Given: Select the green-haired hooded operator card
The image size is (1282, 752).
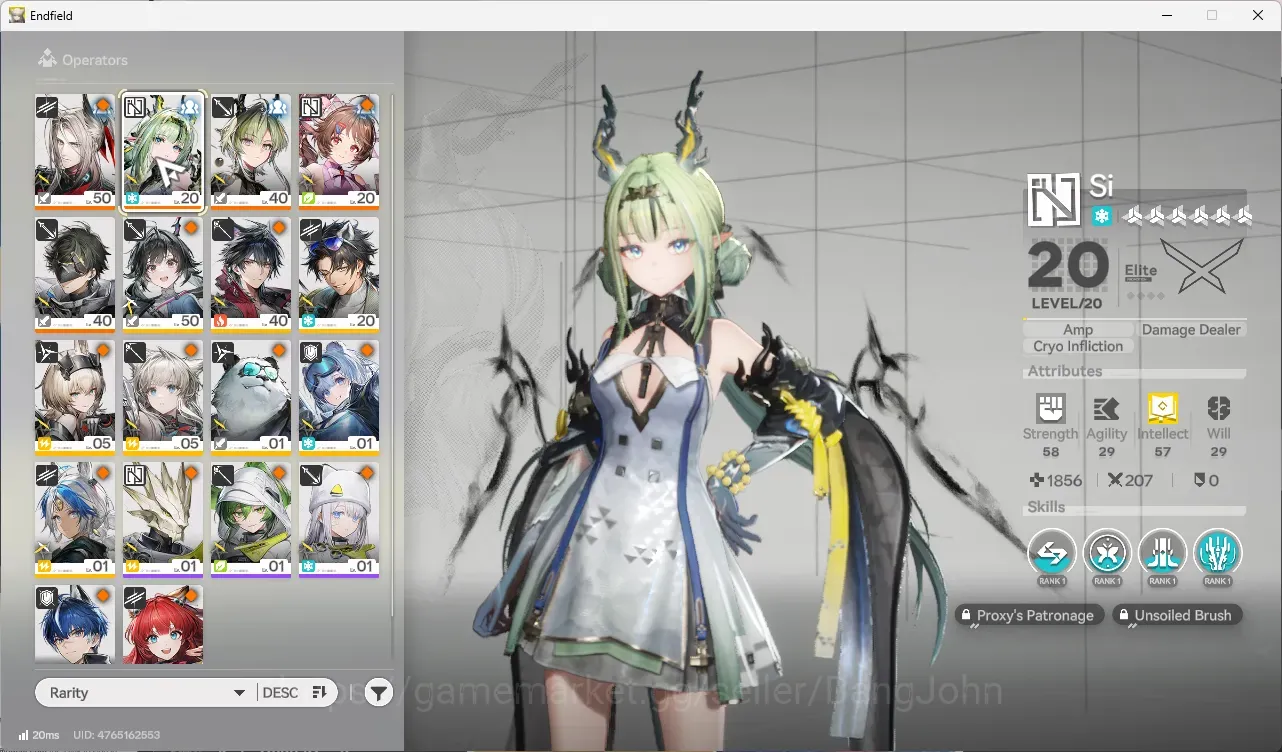Looking at the screenshot, I should (x=251, y=520).
